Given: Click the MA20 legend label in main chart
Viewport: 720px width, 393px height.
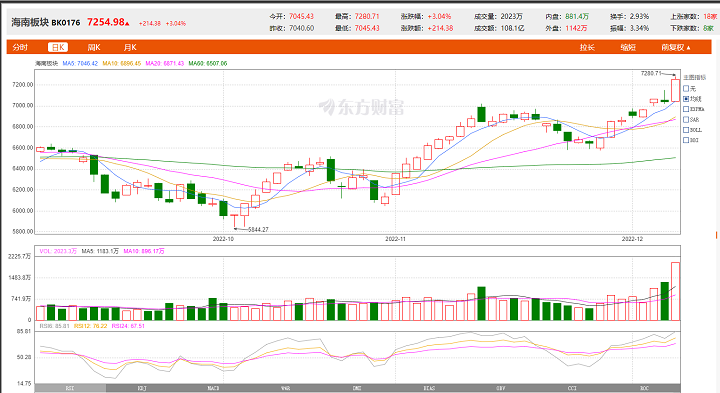Looking at the screenshot, I should point(165,63).
